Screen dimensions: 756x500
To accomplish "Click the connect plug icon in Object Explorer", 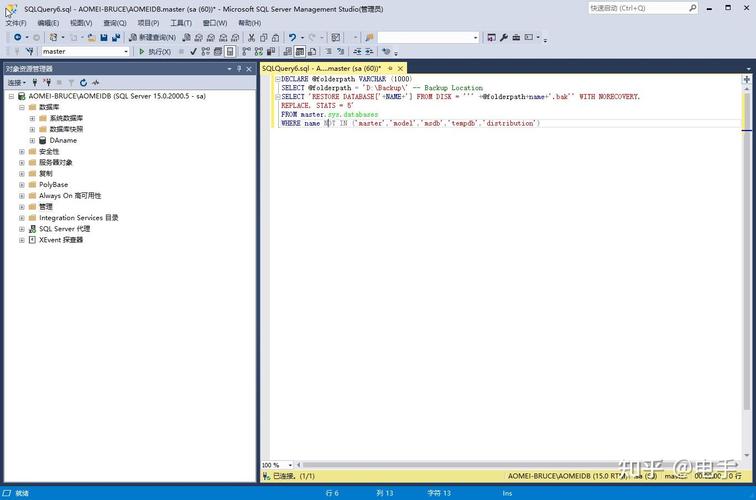I will tap(35, 83).
